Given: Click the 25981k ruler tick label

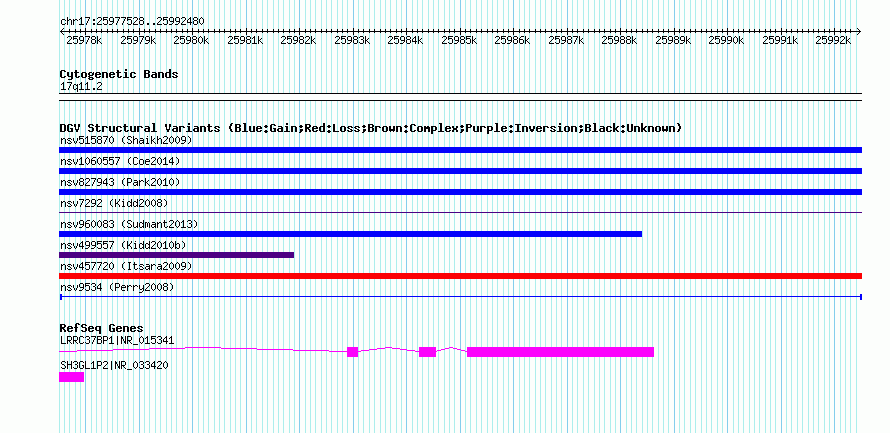Looking at the screenshot, I should 245,40.
